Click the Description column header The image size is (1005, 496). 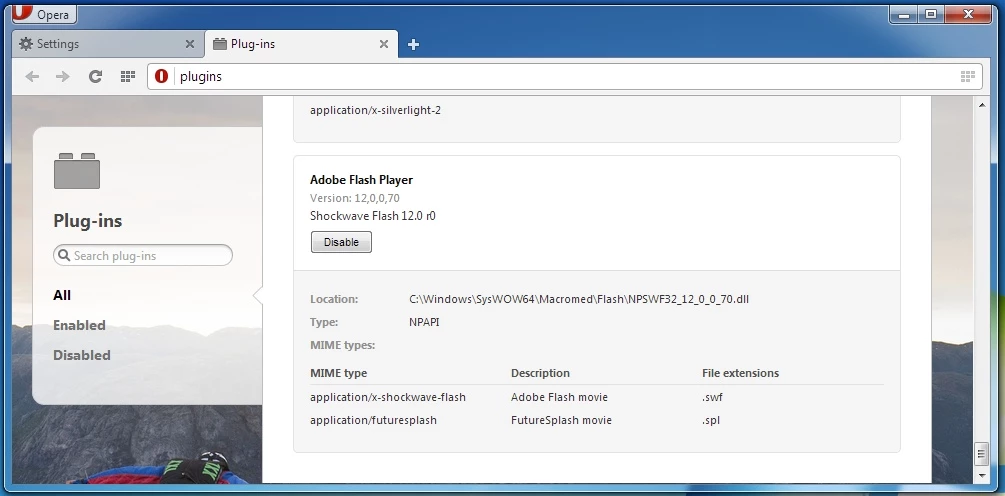coord(540,373)
